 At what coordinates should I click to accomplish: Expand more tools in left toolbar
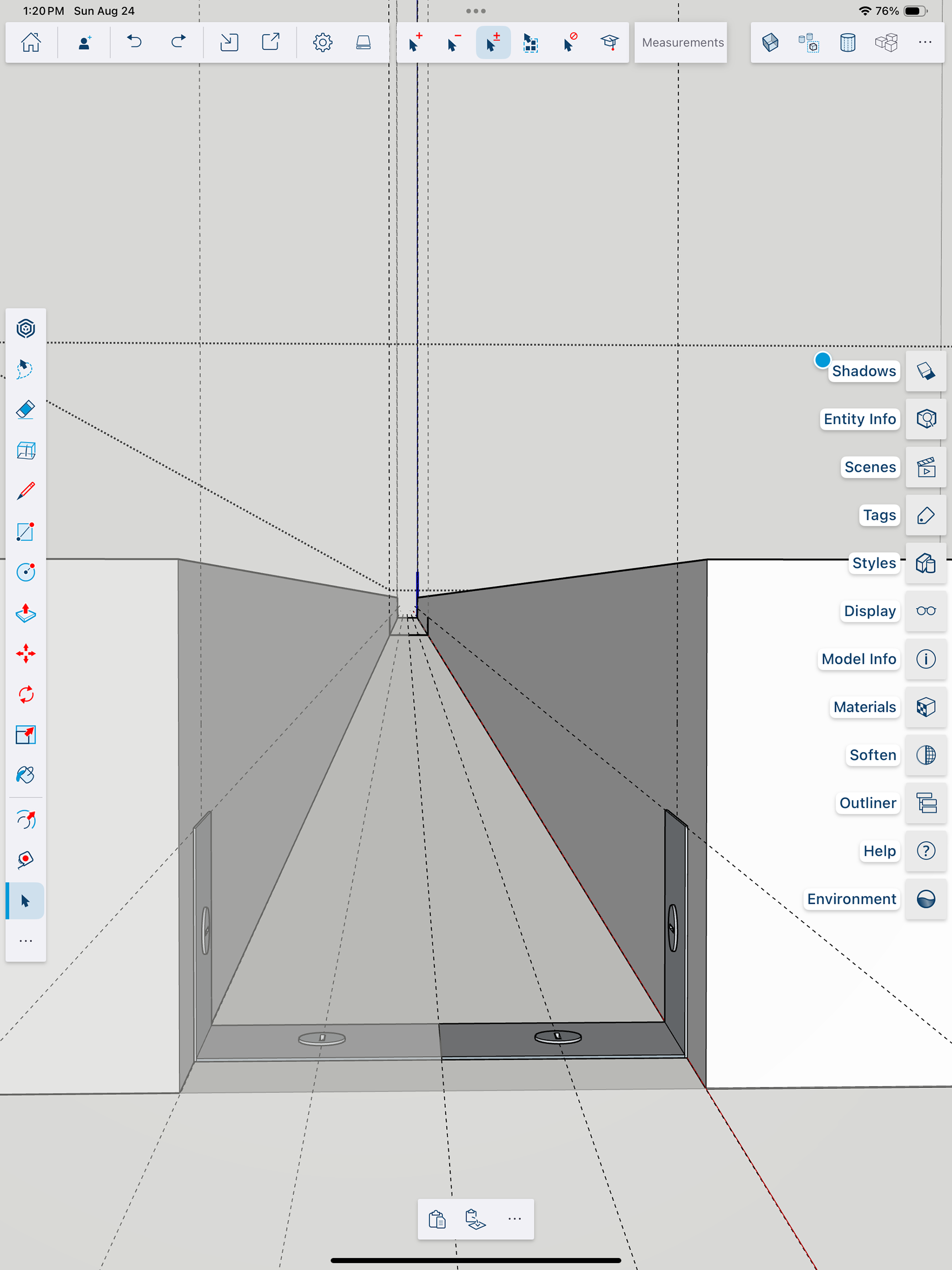point(26,941)
